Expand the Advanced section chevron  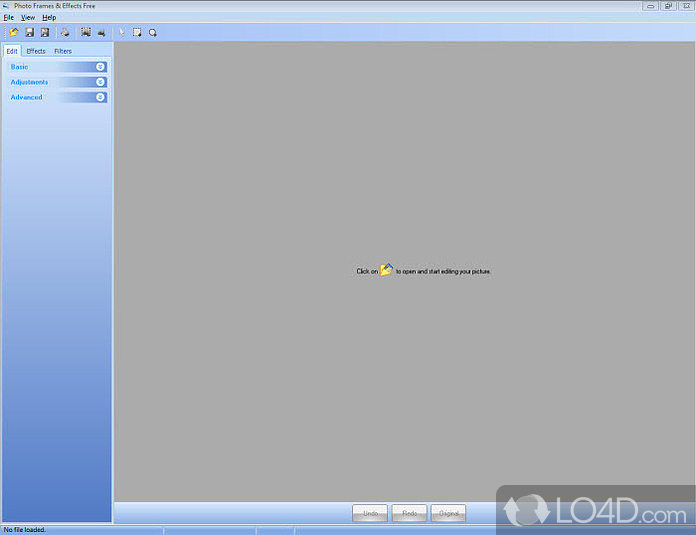tap(100, 97)
